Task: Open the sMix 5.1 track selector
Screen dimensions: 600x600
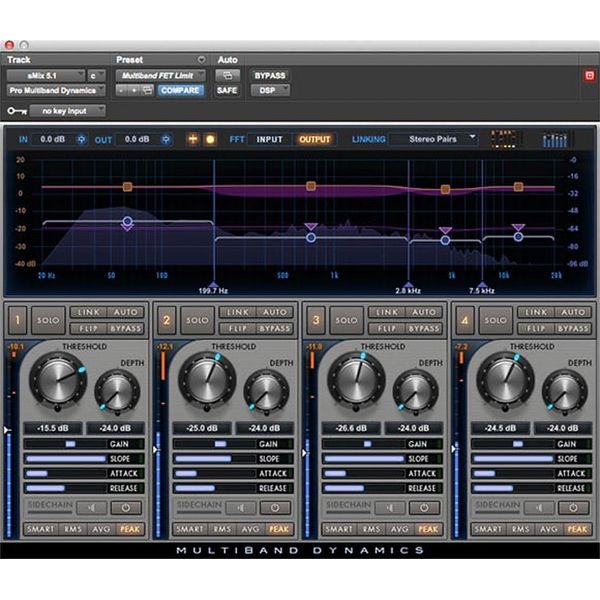Action: click(x=46, y=75)
